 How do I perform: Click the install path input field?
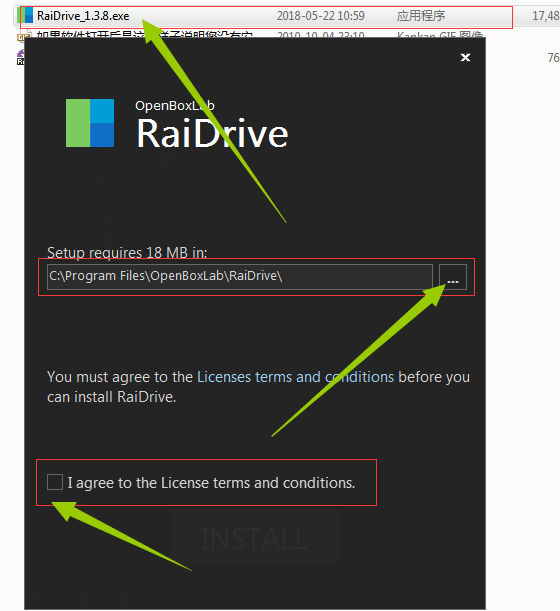click(240, 277)
